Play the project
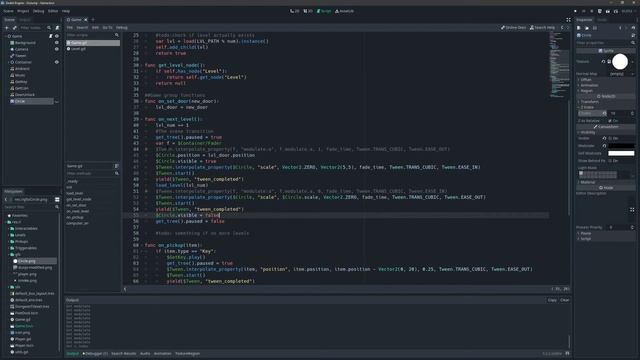 (576, 11)
